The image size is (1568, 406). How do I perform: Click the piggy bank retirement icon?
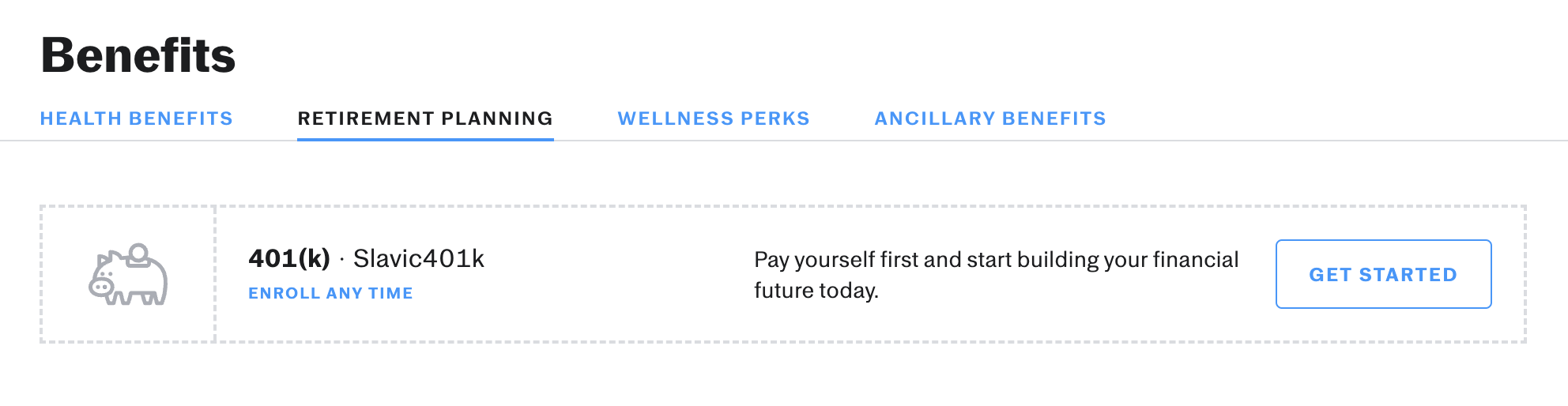coord(128,274)
